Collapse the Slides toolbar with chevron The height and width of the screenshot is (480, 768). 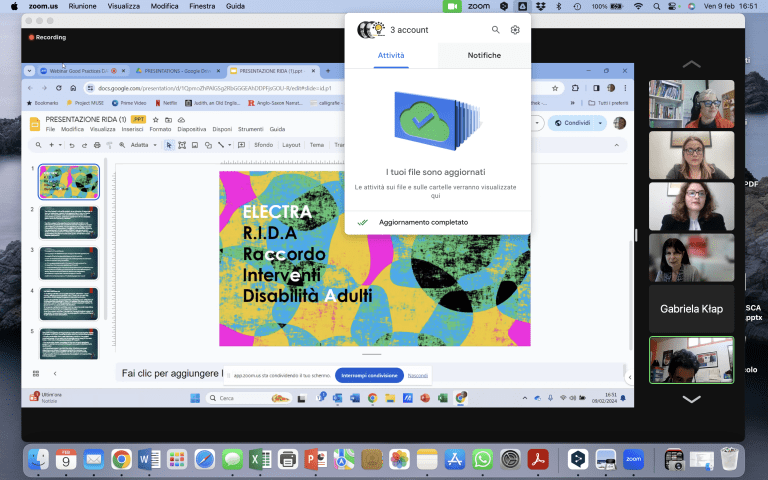(x=617, y=145)
